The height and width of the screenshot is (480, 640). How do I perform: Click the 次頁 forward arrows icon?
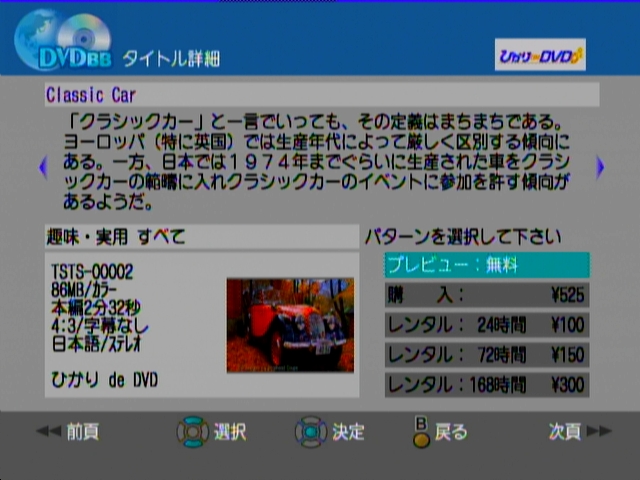tap(599, 431)
